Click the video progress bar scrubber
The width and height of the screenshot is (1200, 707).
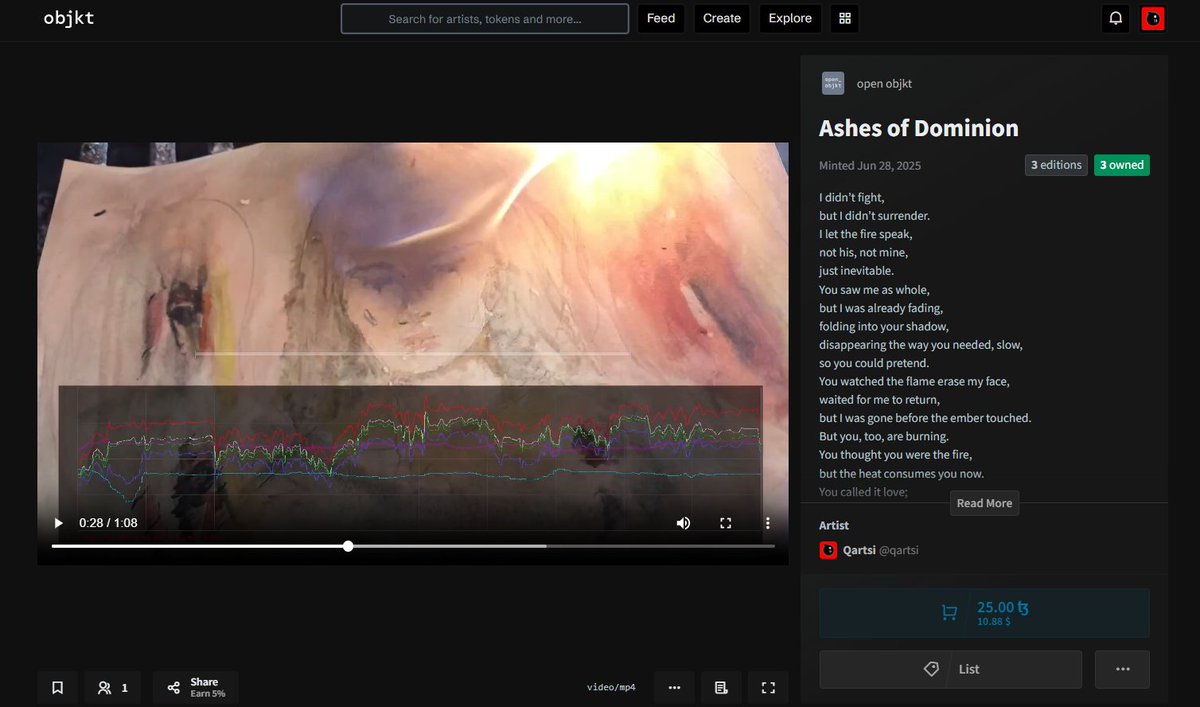(348, 546)
